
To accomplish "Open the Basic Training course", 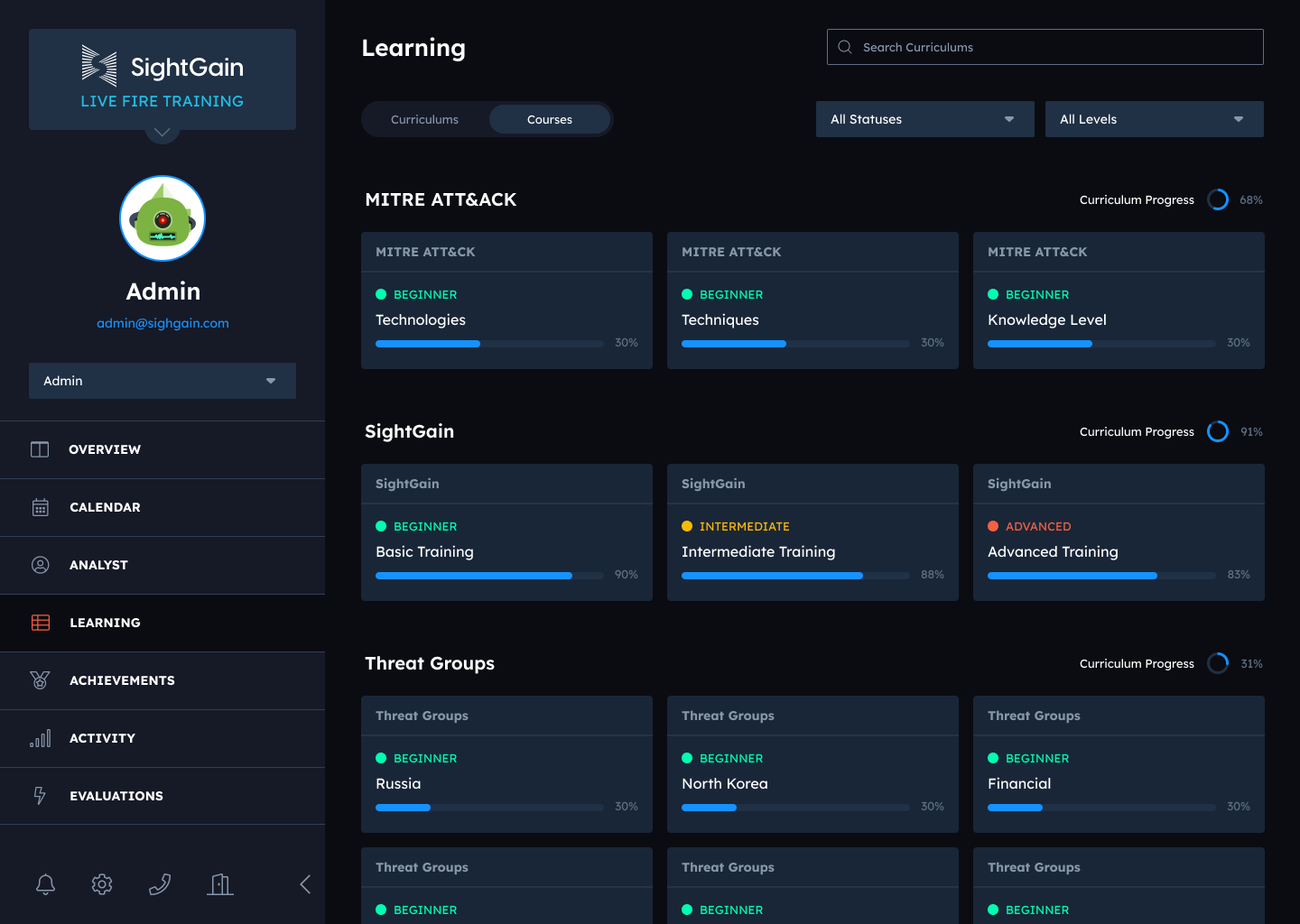I will [x=506, y=532].
